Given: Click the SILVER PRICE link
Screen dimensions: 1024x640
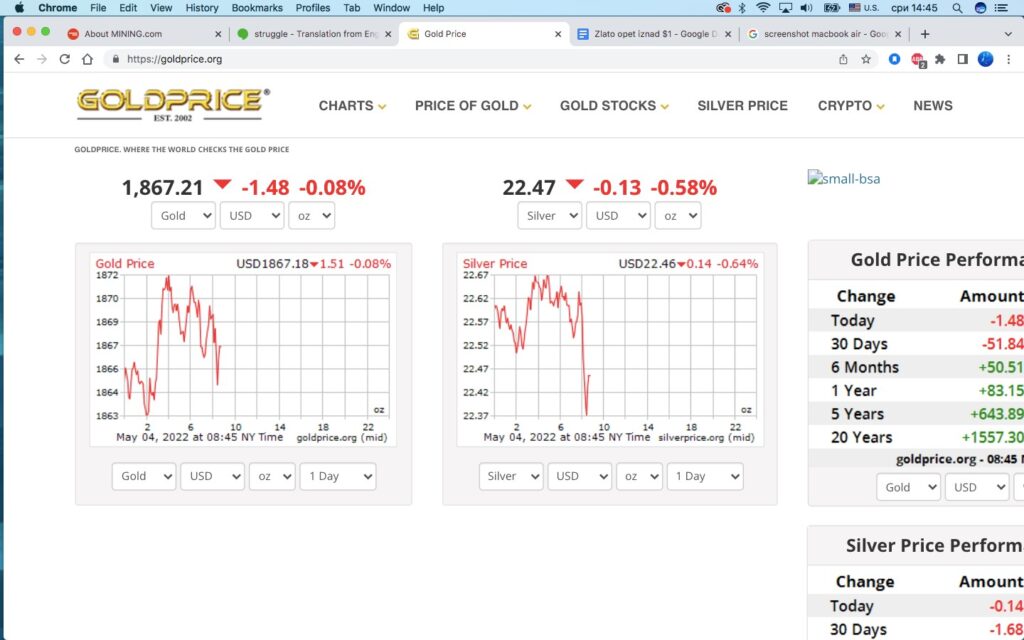Looking at the screenshot, I should [x=742, y=106].
